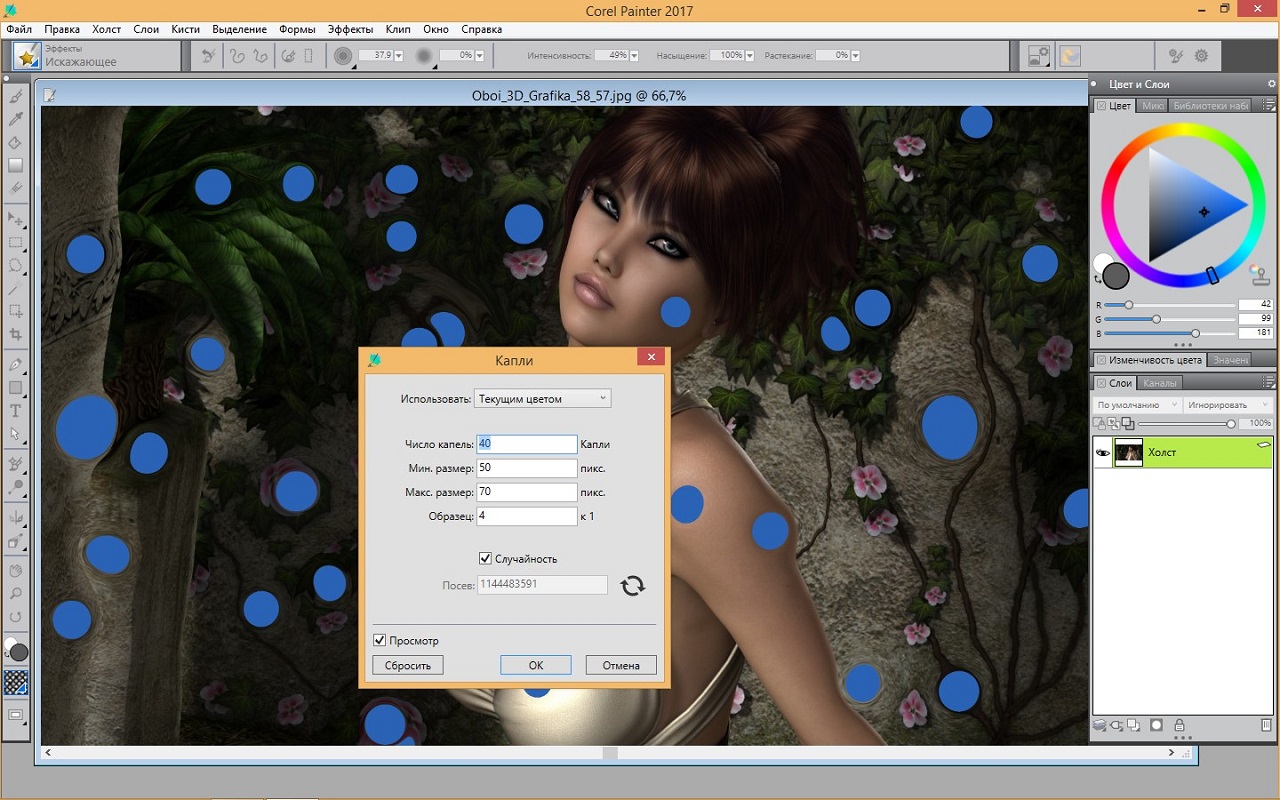Toggle the Просмотр preview checkbox

pos(380,640)
